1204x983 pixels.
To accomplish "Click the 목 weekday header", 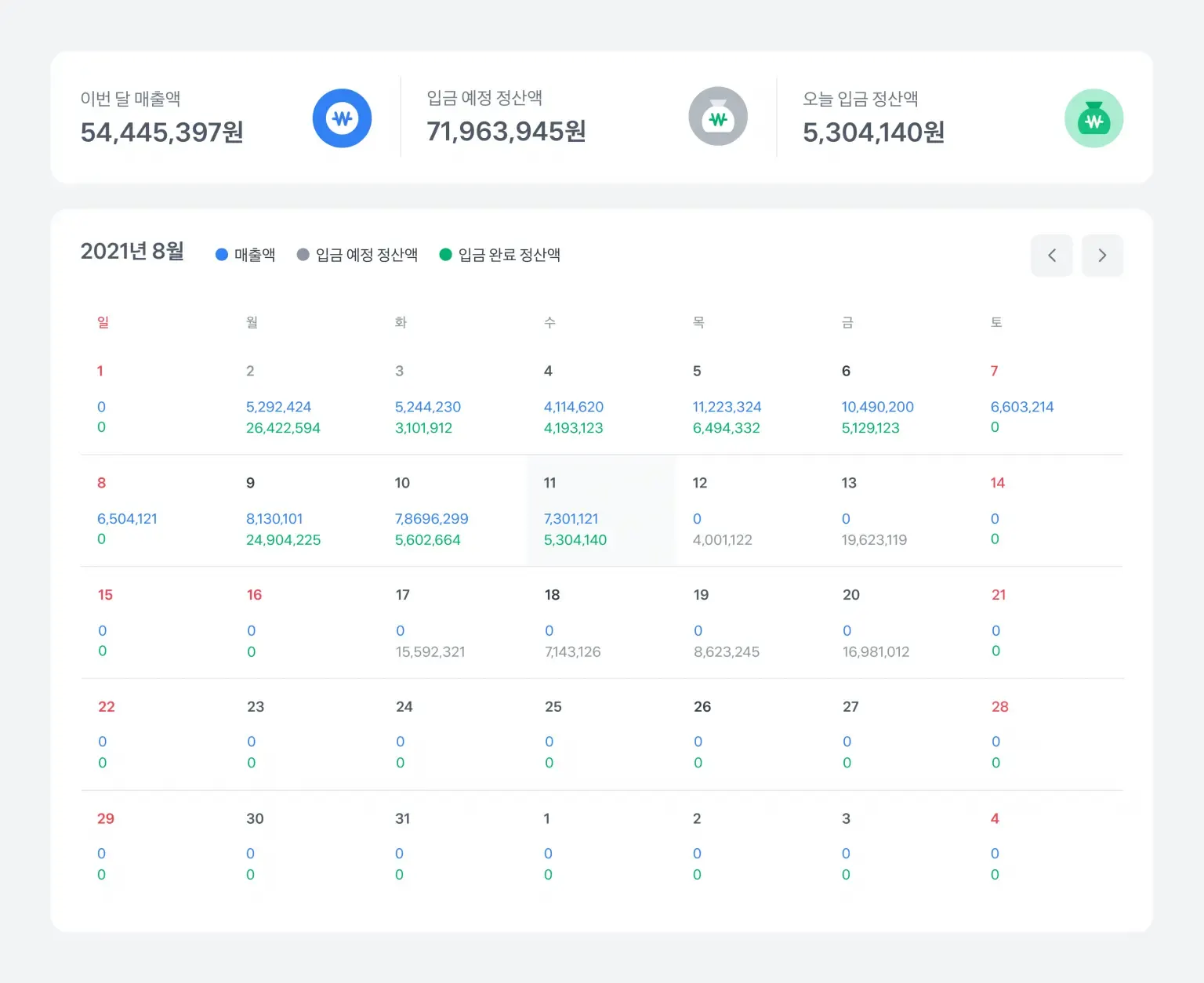I will 698,322.
